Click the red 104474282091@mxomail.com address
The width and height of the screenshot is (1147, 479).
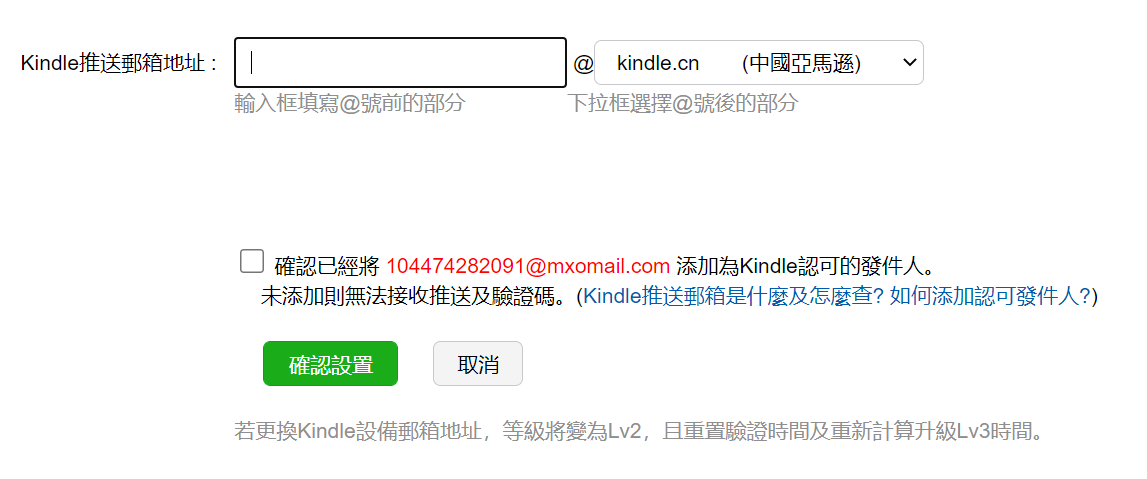[x=528, y=265]
